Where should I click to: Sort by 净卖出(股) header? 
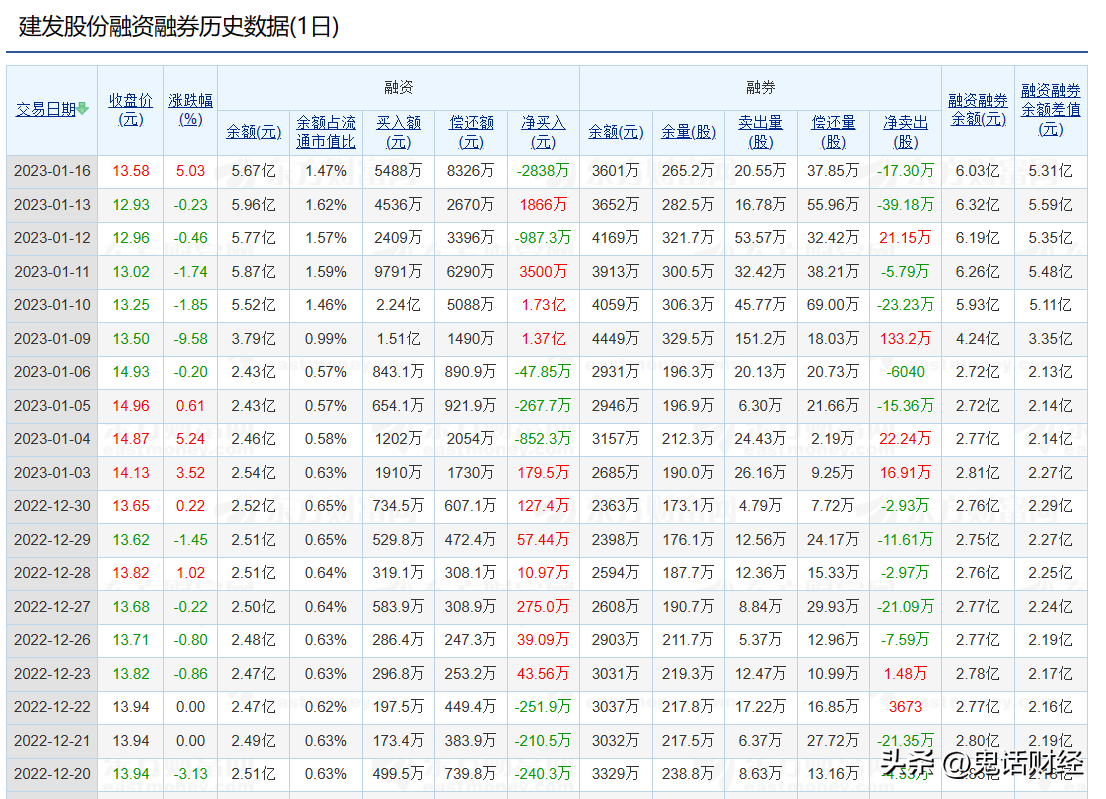pyautogui.click(x=906, y=132)
